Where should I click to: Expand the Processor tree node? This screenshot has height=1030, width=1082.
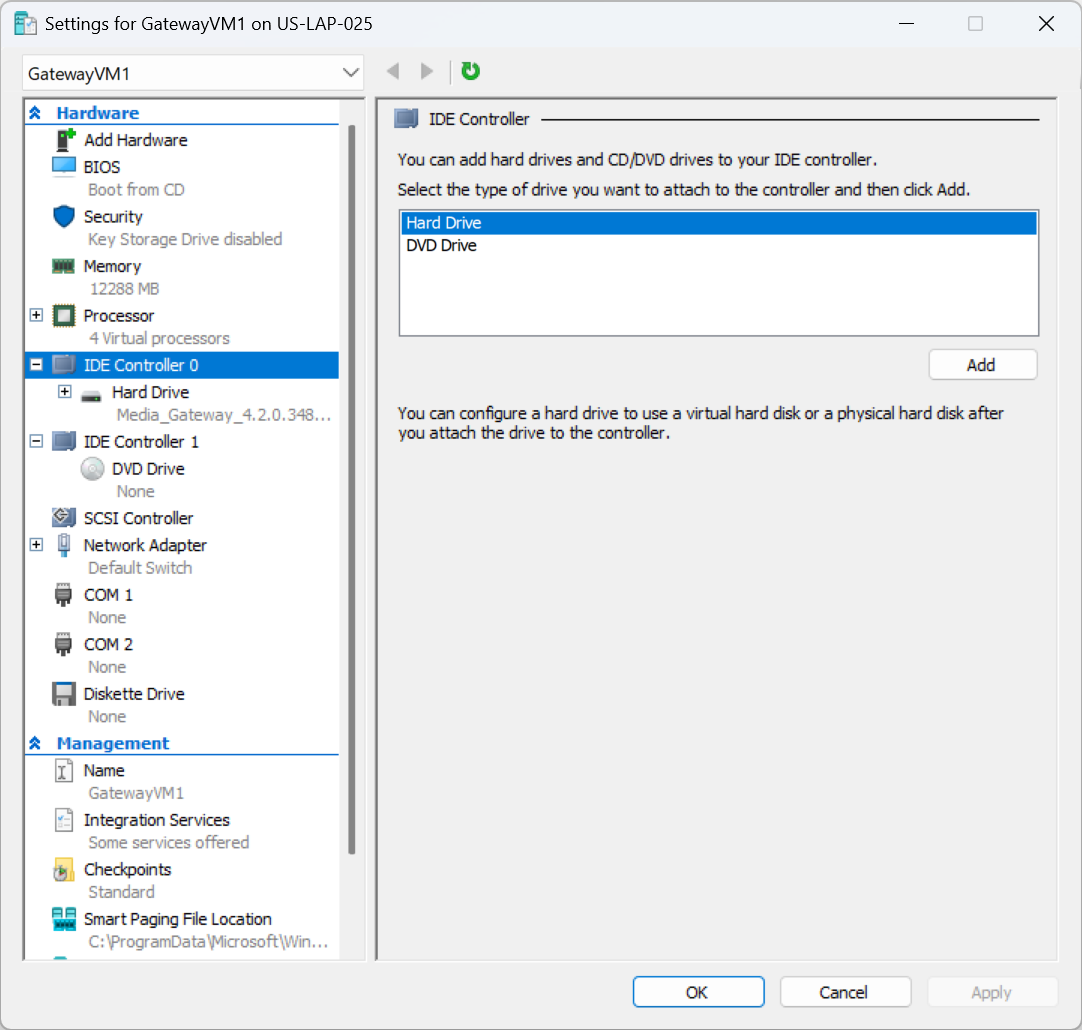pos(37,315)
